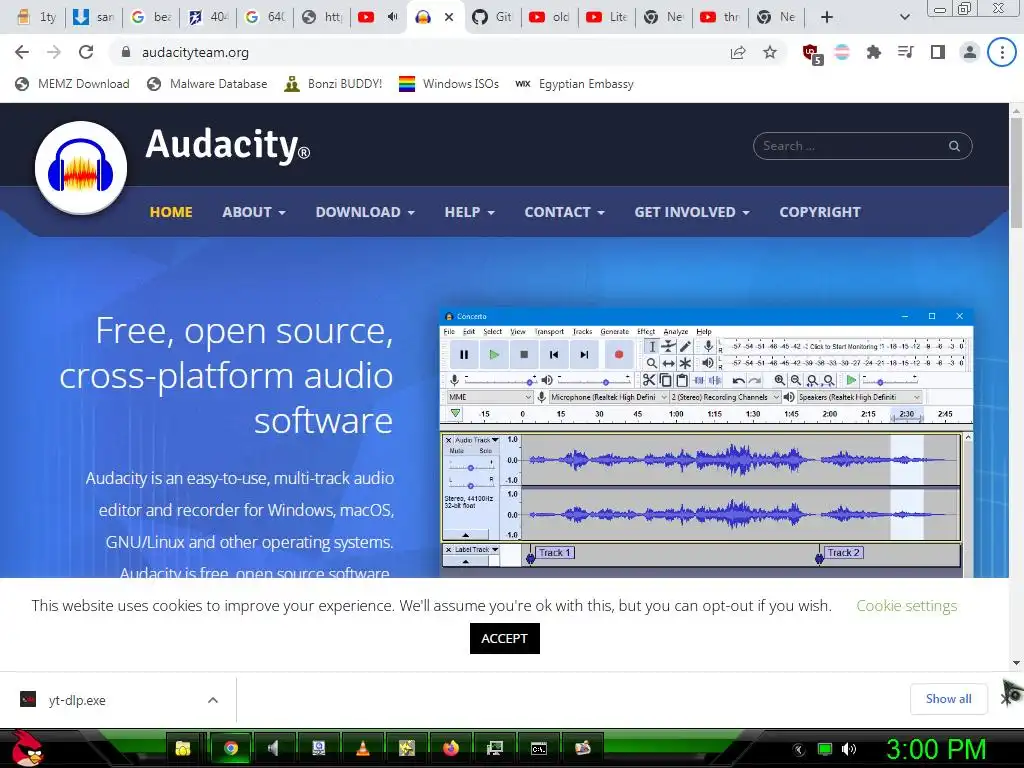This screenshot has height=768, width=1024.
Task: Switch to the Google '640' tab
Action: [264, 17]
